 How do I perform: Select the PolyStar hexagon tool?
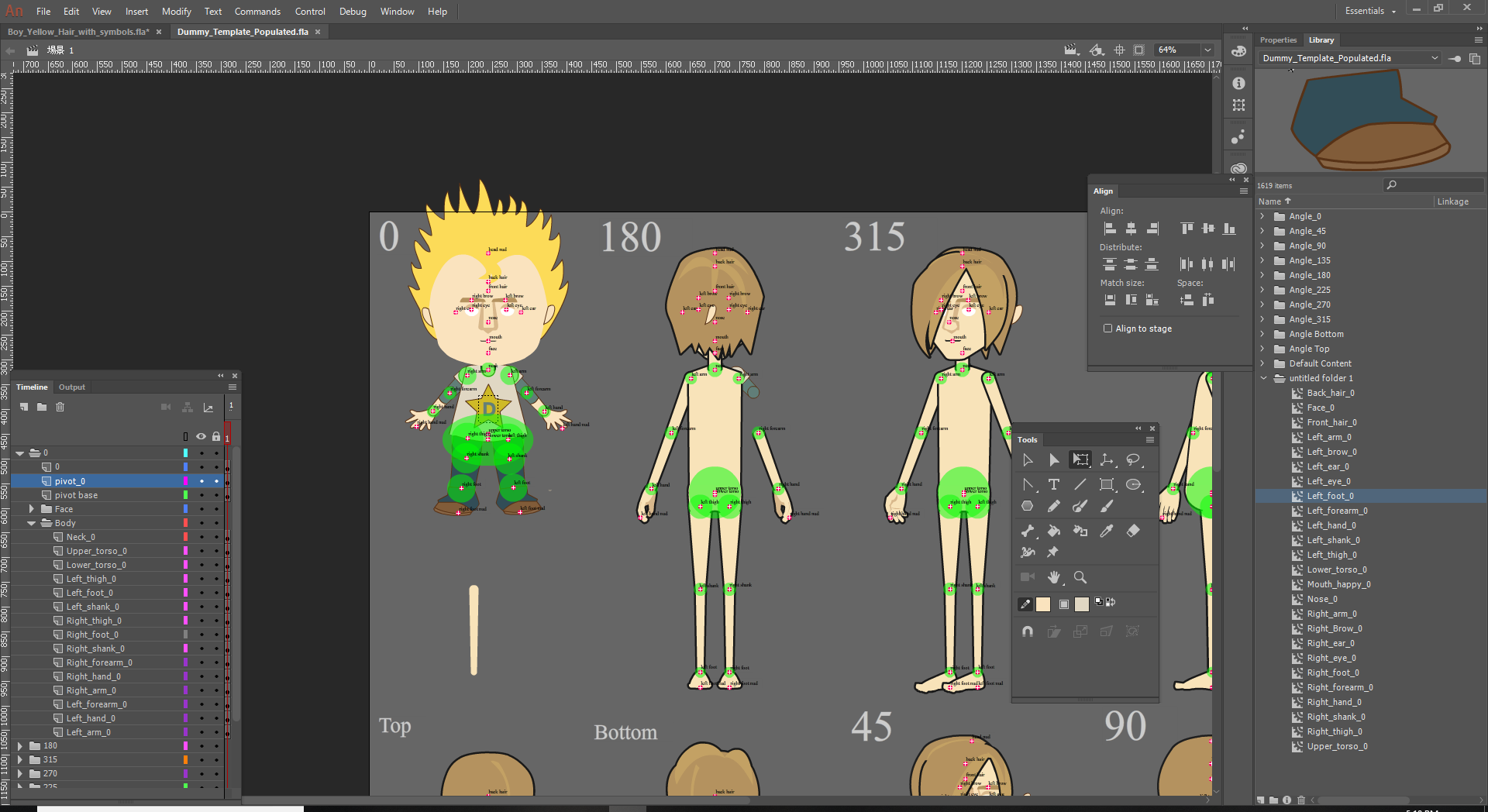pos(1028,506)
